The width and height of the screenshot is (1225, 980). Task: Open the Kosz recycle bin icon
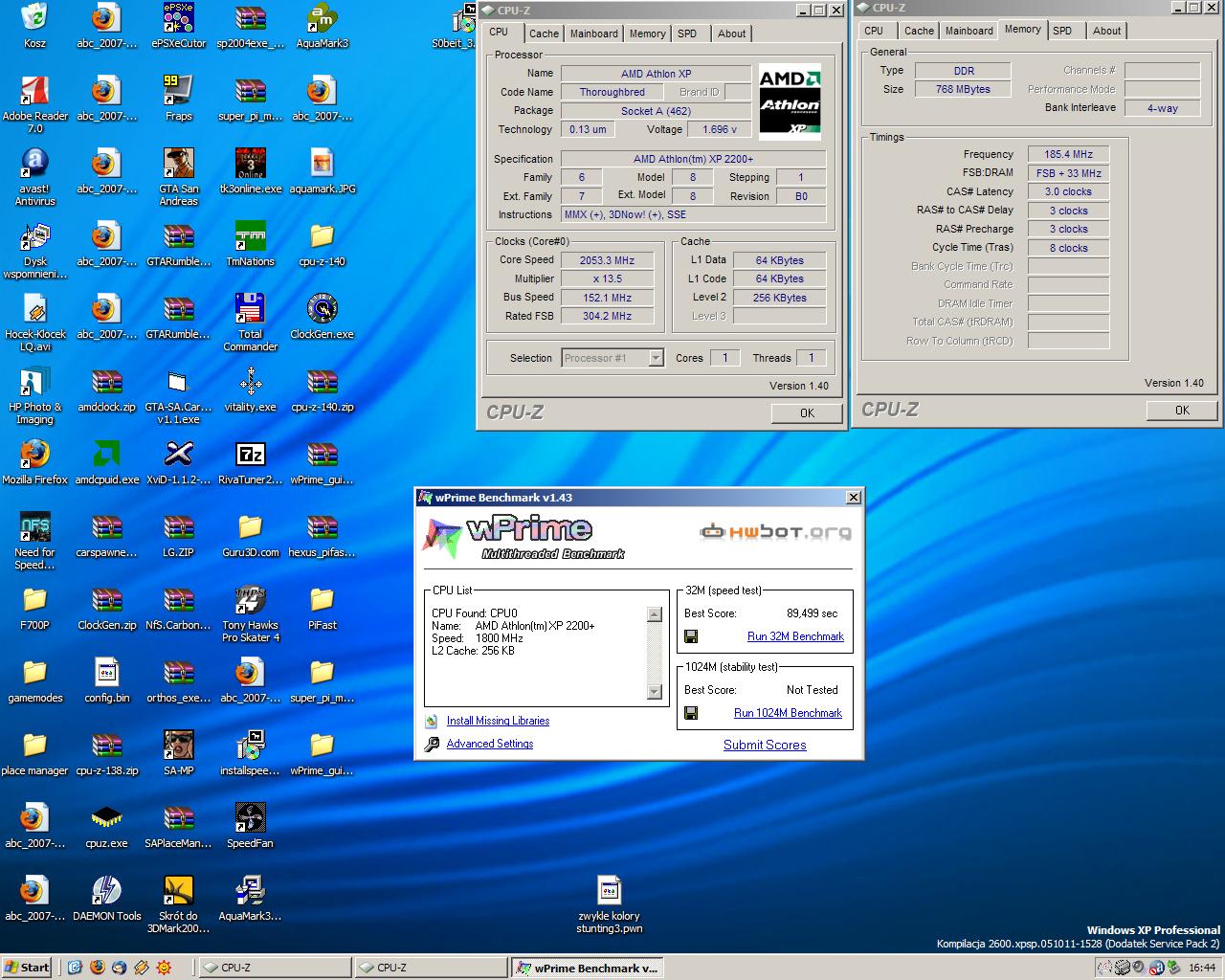pyautogui.click(x=34, y=26)
